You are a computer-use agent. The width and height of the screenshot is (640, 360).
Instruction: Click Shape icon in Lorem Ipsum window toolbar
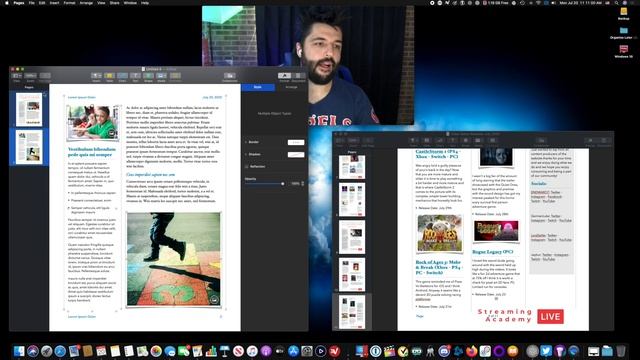tap(148, 76)
